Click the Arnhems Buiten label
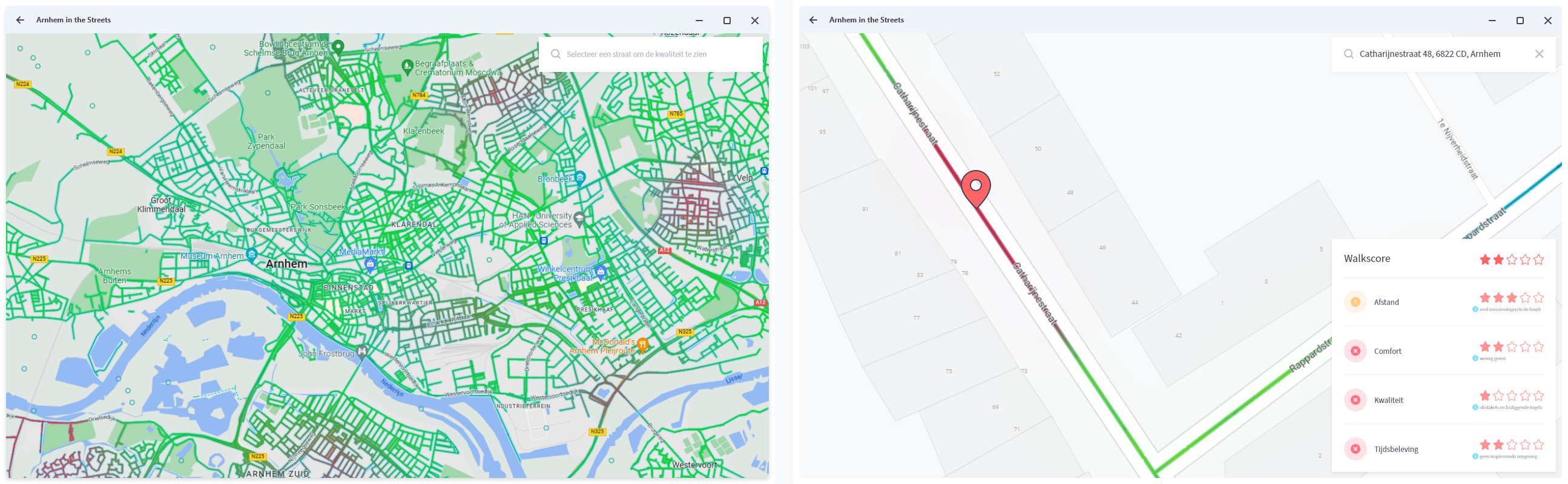Image resolution: width=1568 pixels, height=484 pixels. tap(114, 276)
